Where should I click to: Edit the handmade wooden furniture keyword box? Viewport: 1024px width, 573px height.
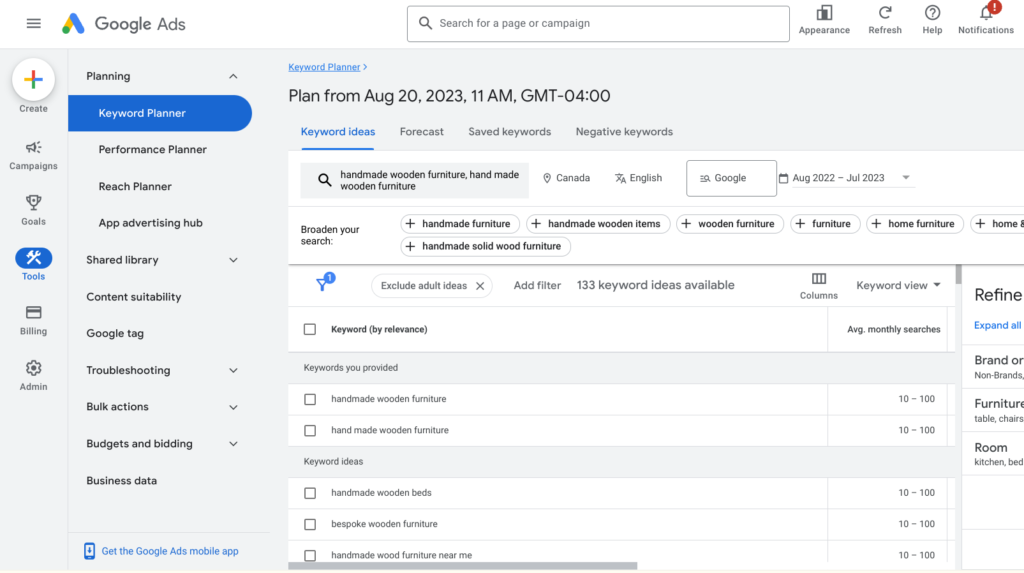click(414, 180)
